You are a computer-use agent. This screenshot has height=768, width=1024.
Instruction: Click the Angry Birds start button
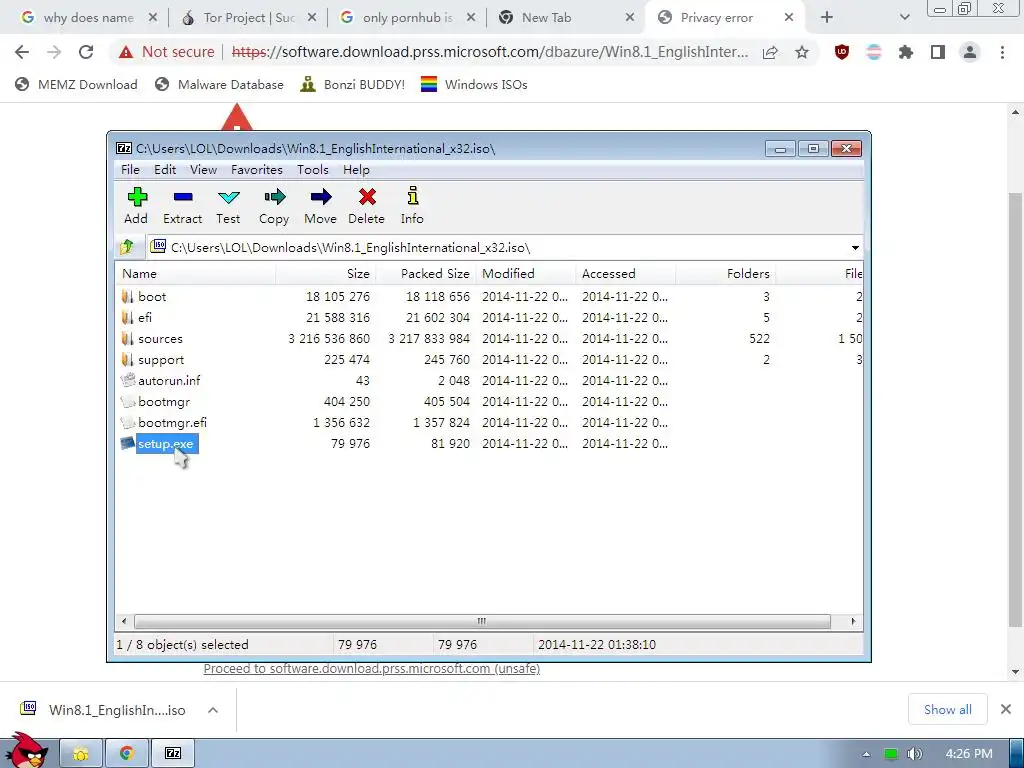pyautogui.click(x=26, y=751)
